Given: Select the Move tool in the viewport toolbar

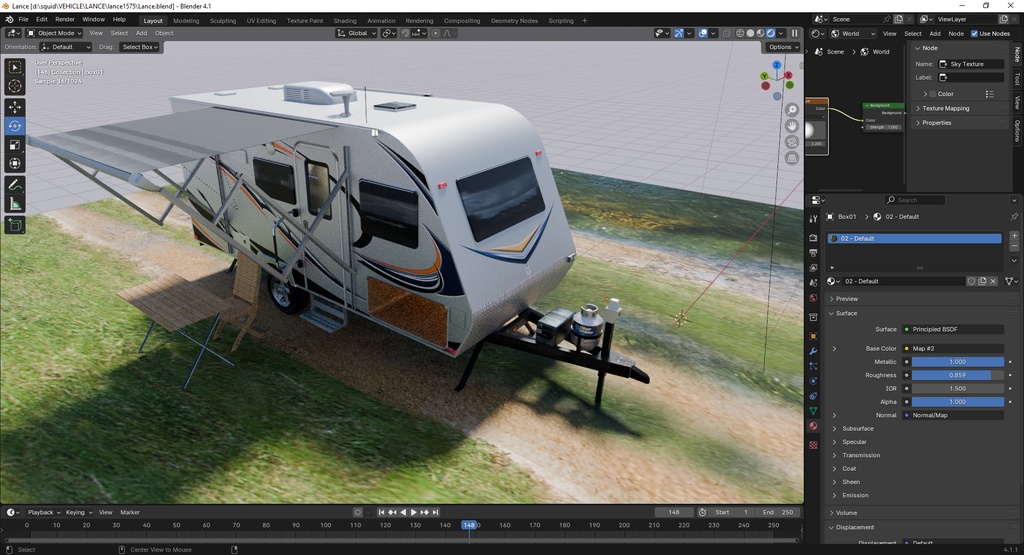Looking at the screenshot, I should [x=15, y=106].
